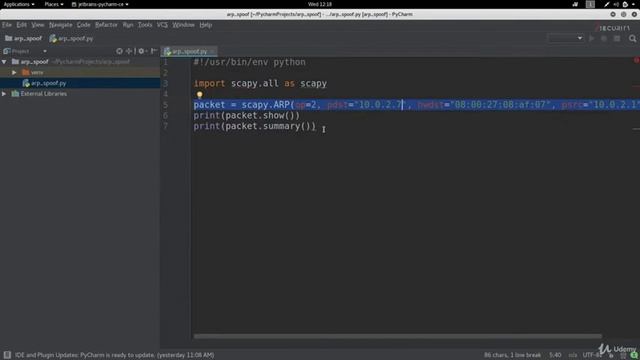Click the Debug icon in toolbar
Screen dimensions: 640x360
click(604, 38)
